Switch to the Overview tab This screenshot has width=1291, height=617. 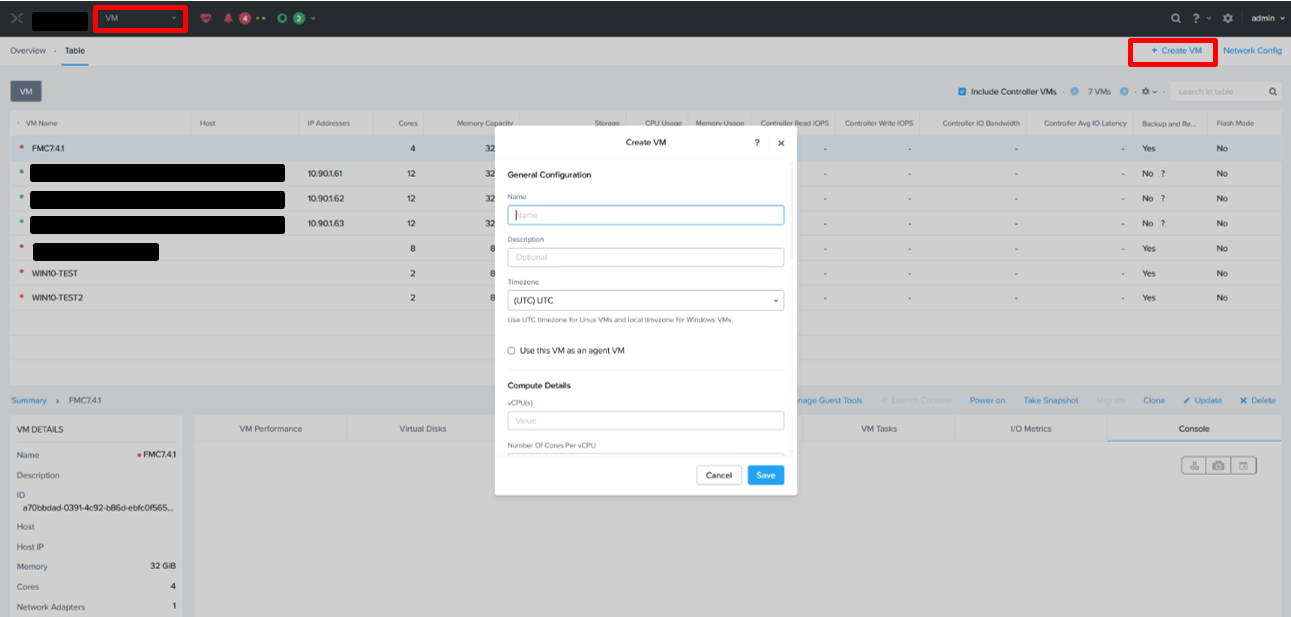(28, 50)
